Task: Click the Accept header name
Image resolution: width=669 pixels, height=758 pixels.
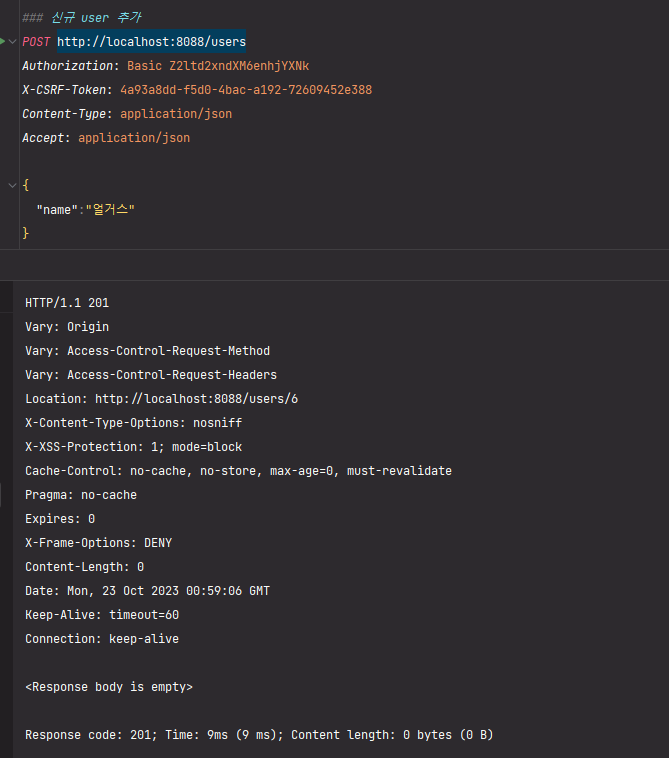Action: [43, 138]
